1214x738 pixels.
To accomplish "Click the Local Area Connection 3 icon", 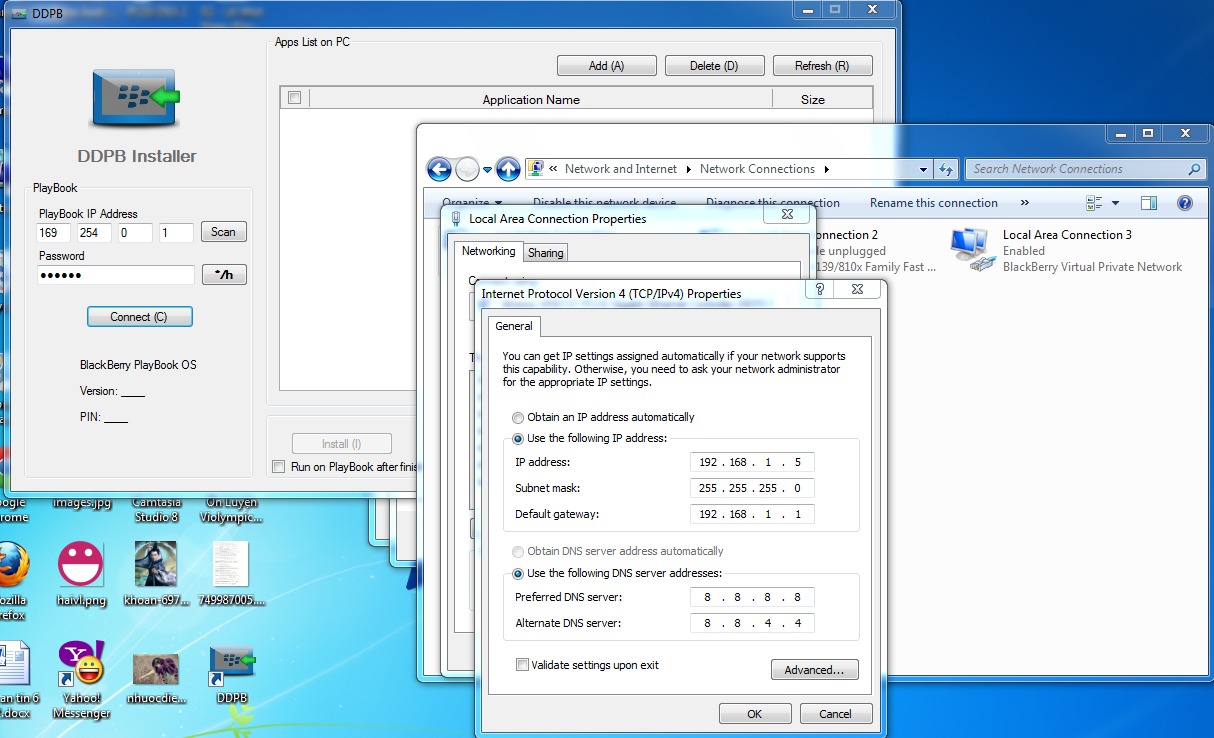I will coord(970,250).
